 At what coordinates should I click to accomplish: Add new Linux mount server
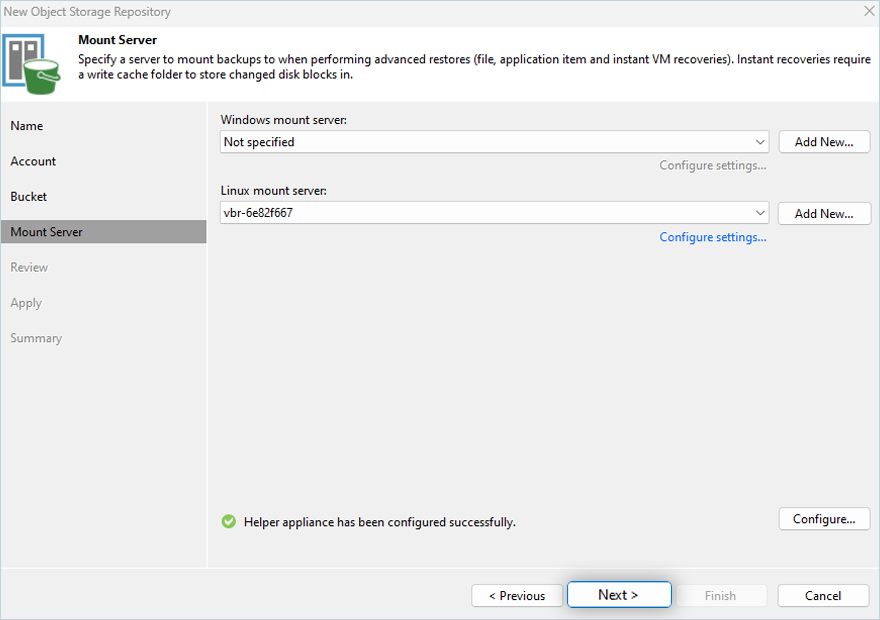coord(824,213)
